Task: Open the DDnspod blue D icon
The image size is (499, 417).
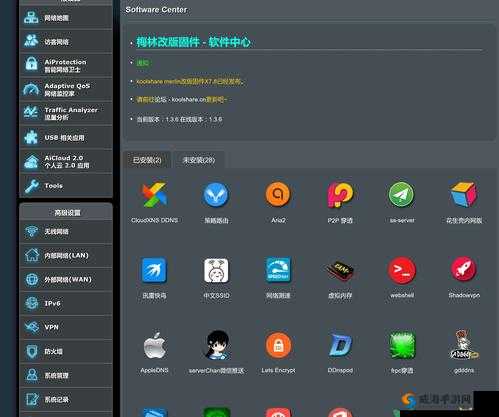Action: (340, 345)
